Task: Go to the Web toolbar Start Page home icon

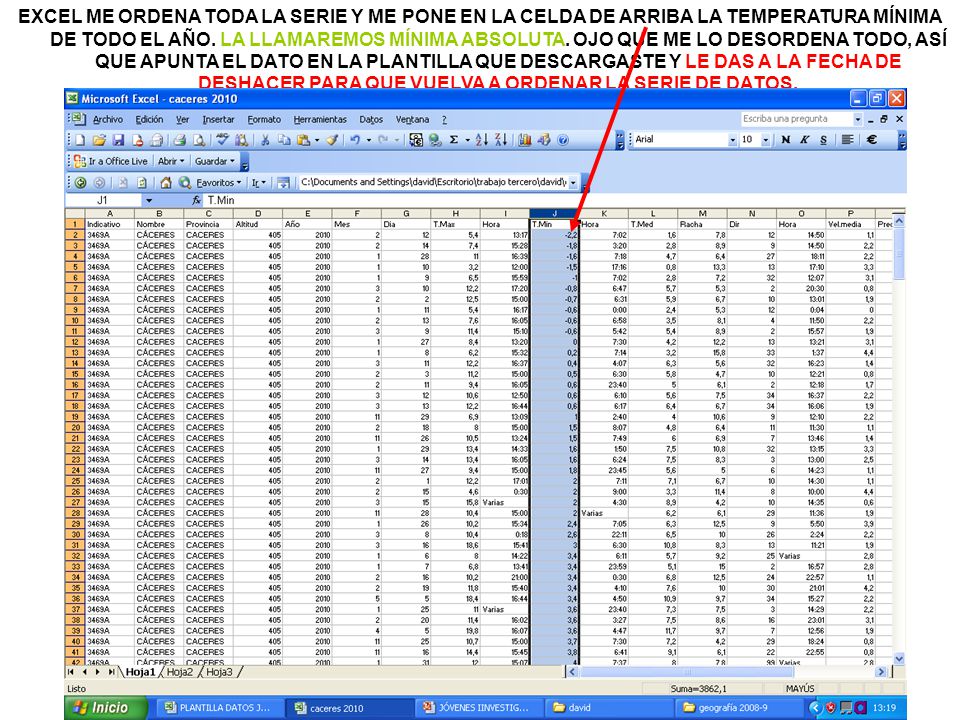Action: pos(165,182)
